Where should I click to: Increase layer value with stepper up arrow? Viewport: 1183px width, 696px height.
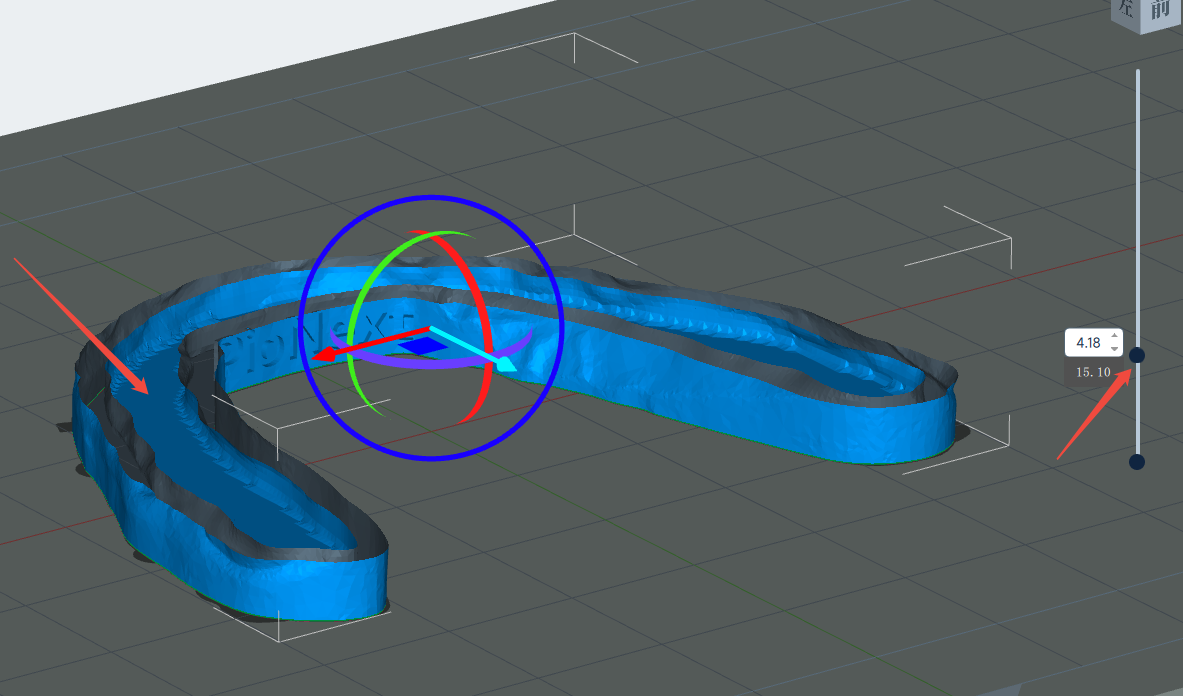pos(1115,336)
